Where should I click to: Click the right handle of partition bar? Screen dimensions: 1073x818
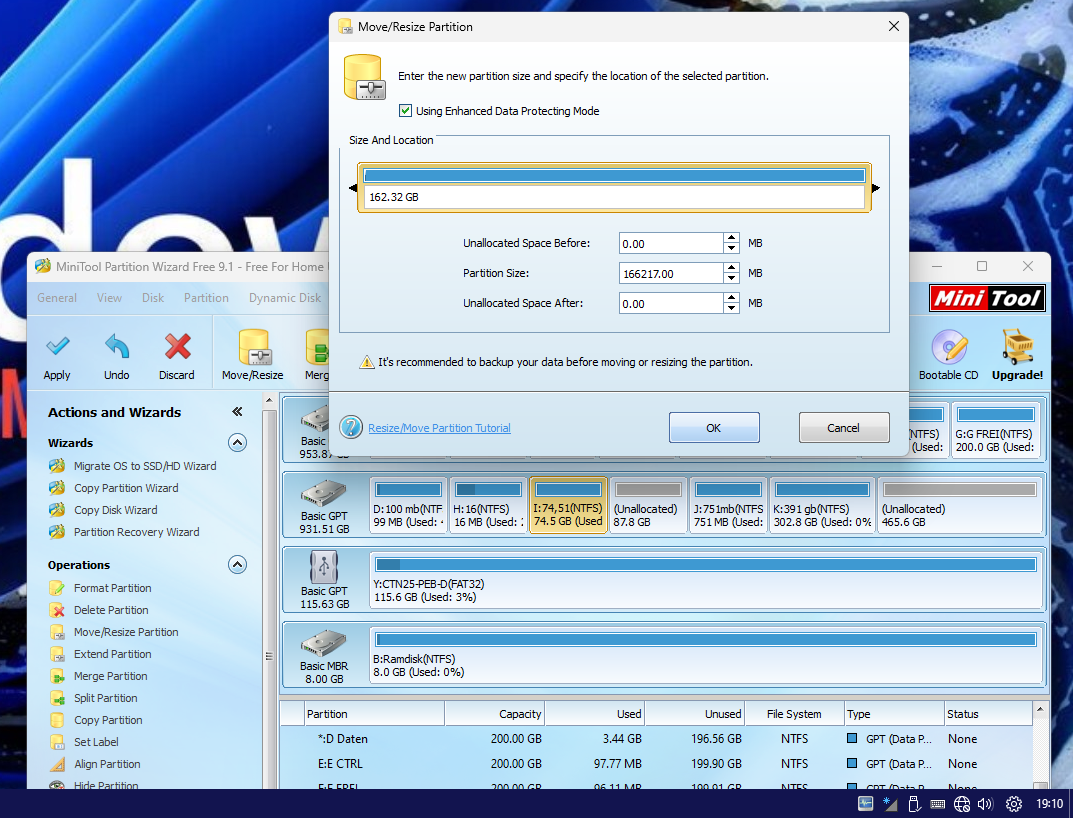point(875,188)
